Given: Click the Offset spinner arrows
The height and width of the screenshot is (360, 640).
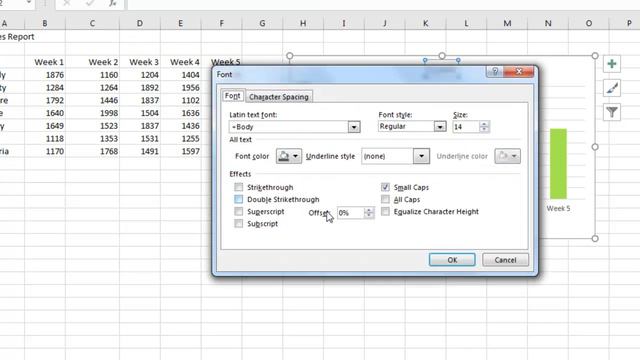Looking at the screenshot, I should coord(369,213).
